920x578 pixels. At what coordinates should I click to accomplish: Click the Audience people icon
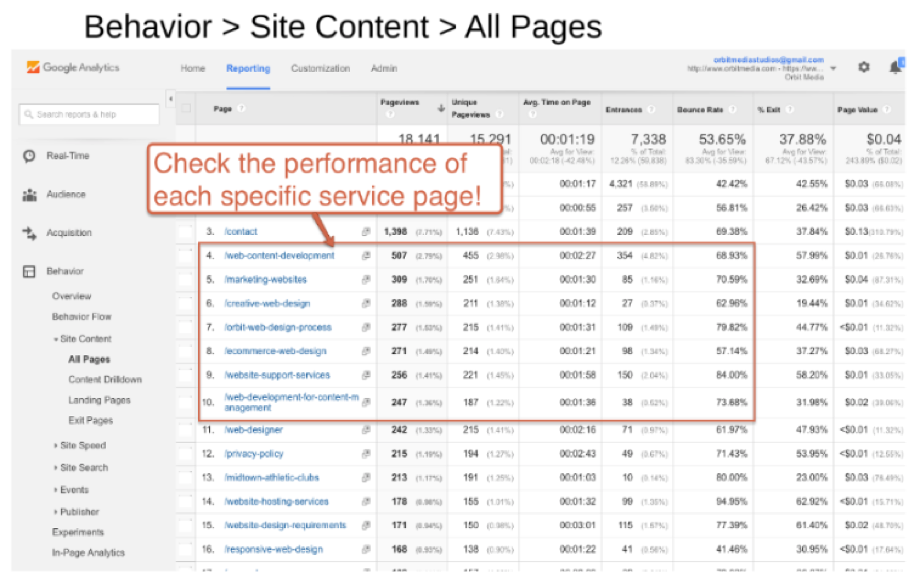pos(29,195)
